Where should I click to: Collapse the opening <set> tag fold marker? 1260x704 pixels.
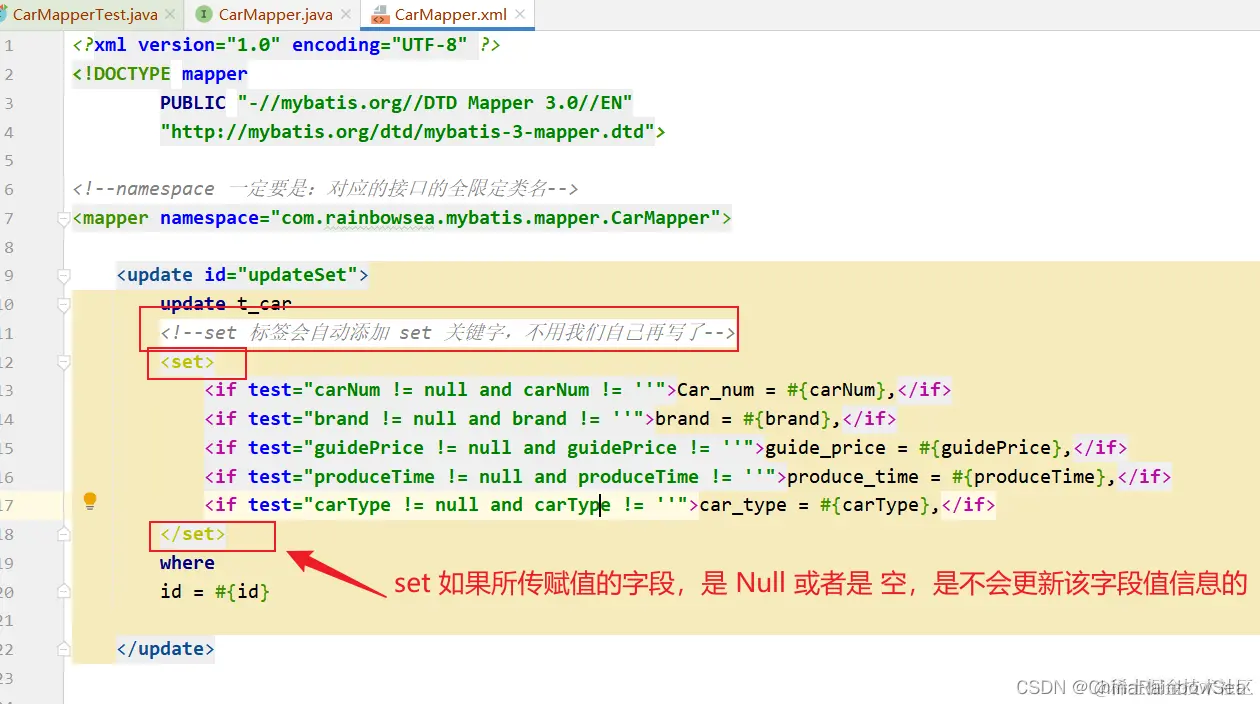[64, 362]
